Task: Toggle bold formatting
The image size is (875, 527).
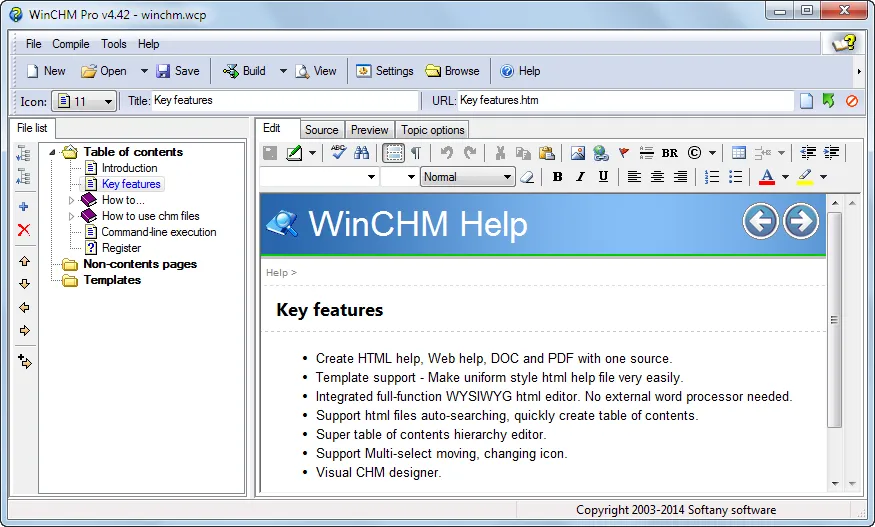Action: point(557,177)
